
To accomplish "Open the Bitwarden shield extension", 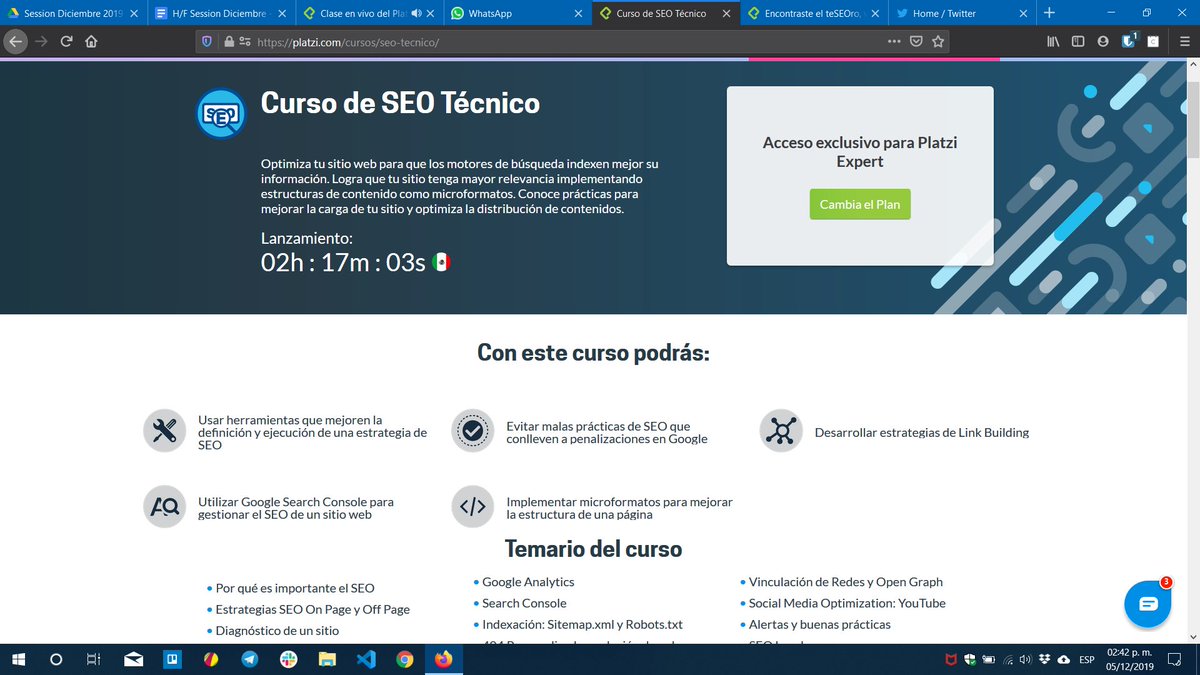I will pos(1129,42).
